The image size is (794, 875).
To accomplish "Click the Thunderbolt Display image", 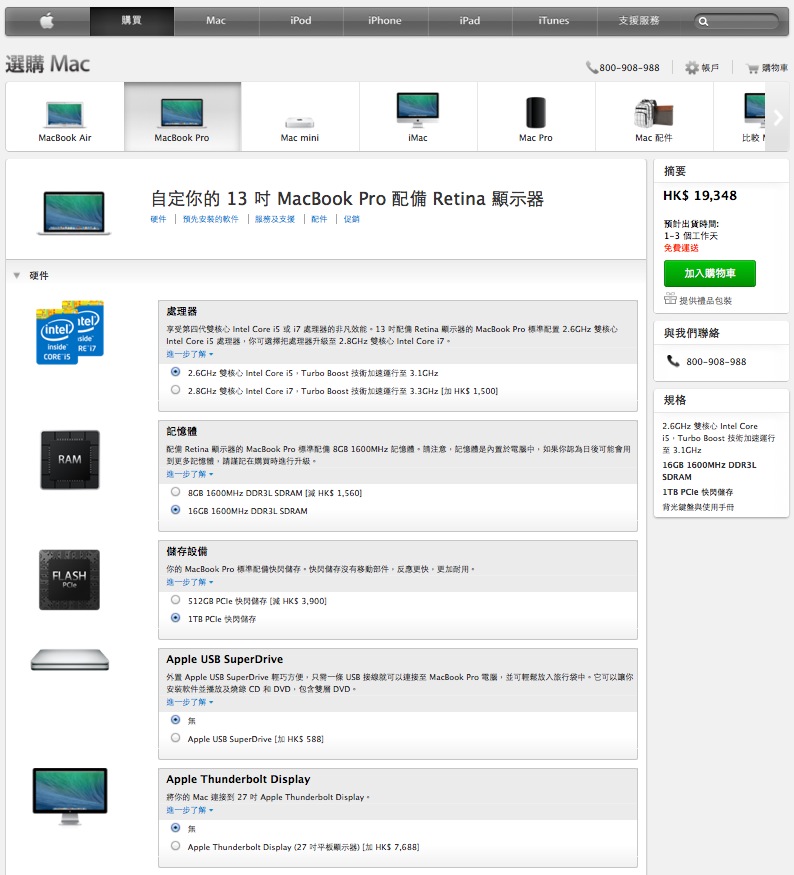I will click(70, 796).
